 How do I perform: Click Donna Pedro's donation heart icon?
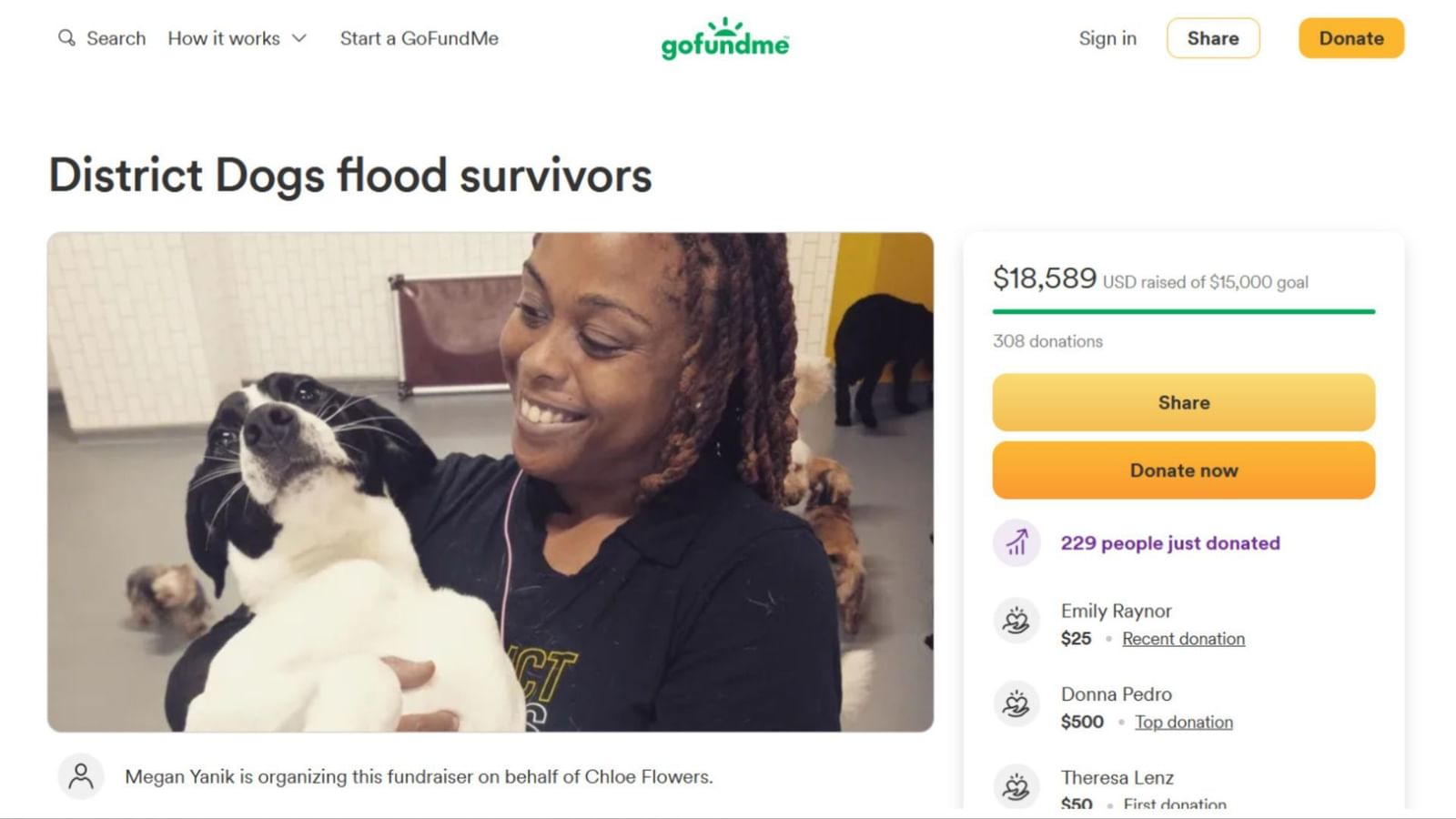1016,704
